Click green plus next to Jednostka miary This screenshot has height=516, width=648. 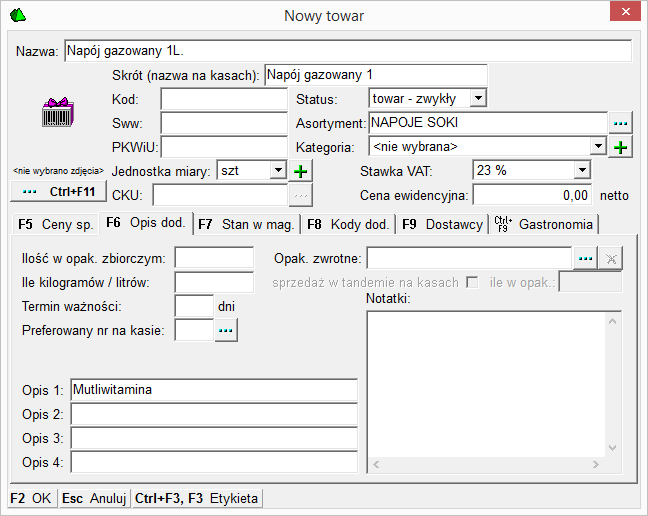pyautogui.click(x=301, y=171)
